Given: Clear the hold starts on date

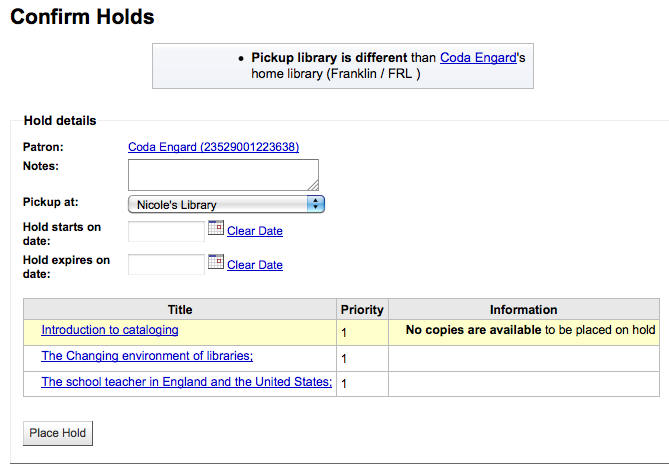Looking at the screenshot, I should (255, 231).
